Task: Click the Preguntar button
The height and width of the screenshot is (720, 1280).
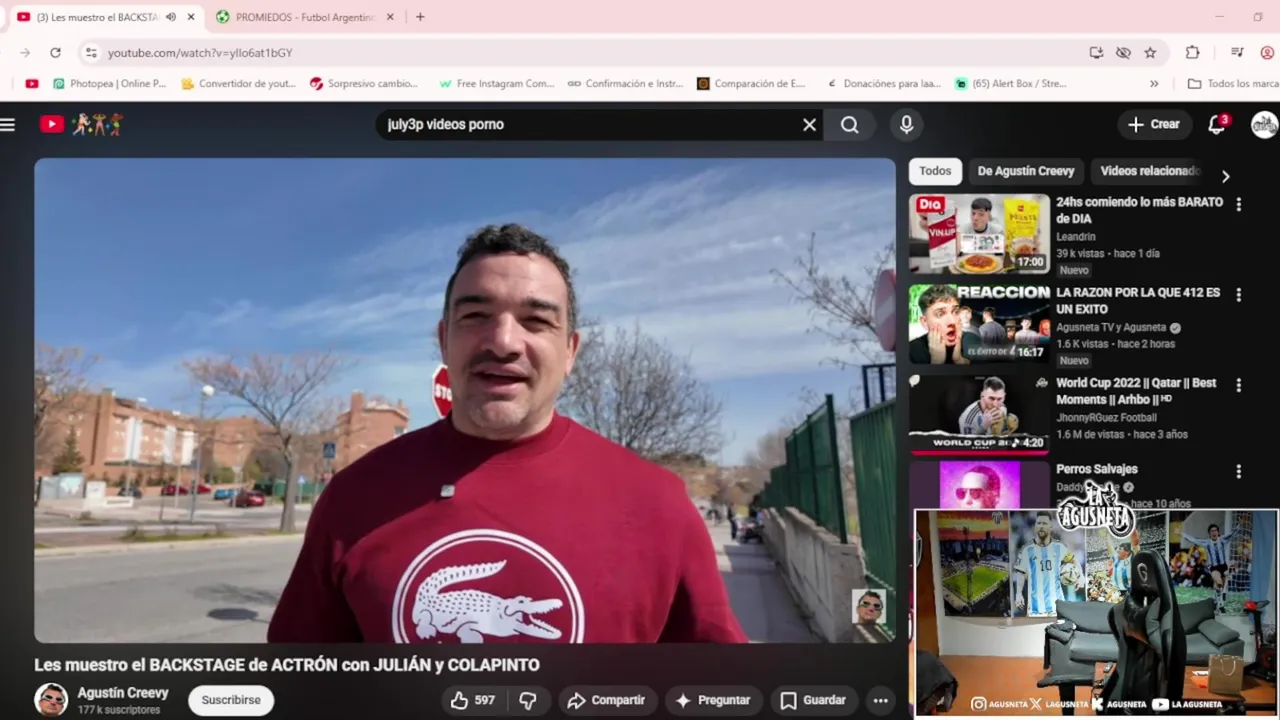Action: (x=713, y=700)
